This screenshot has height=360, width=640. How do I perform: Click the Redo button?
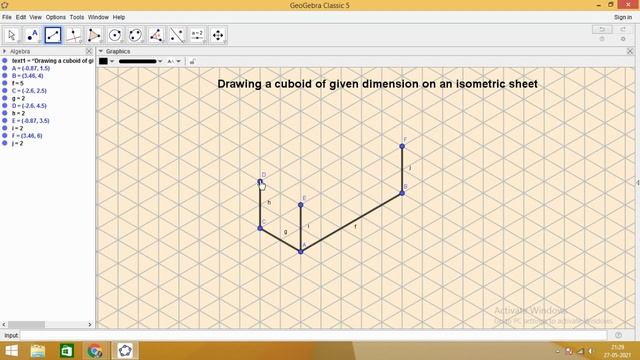[623, 29]
